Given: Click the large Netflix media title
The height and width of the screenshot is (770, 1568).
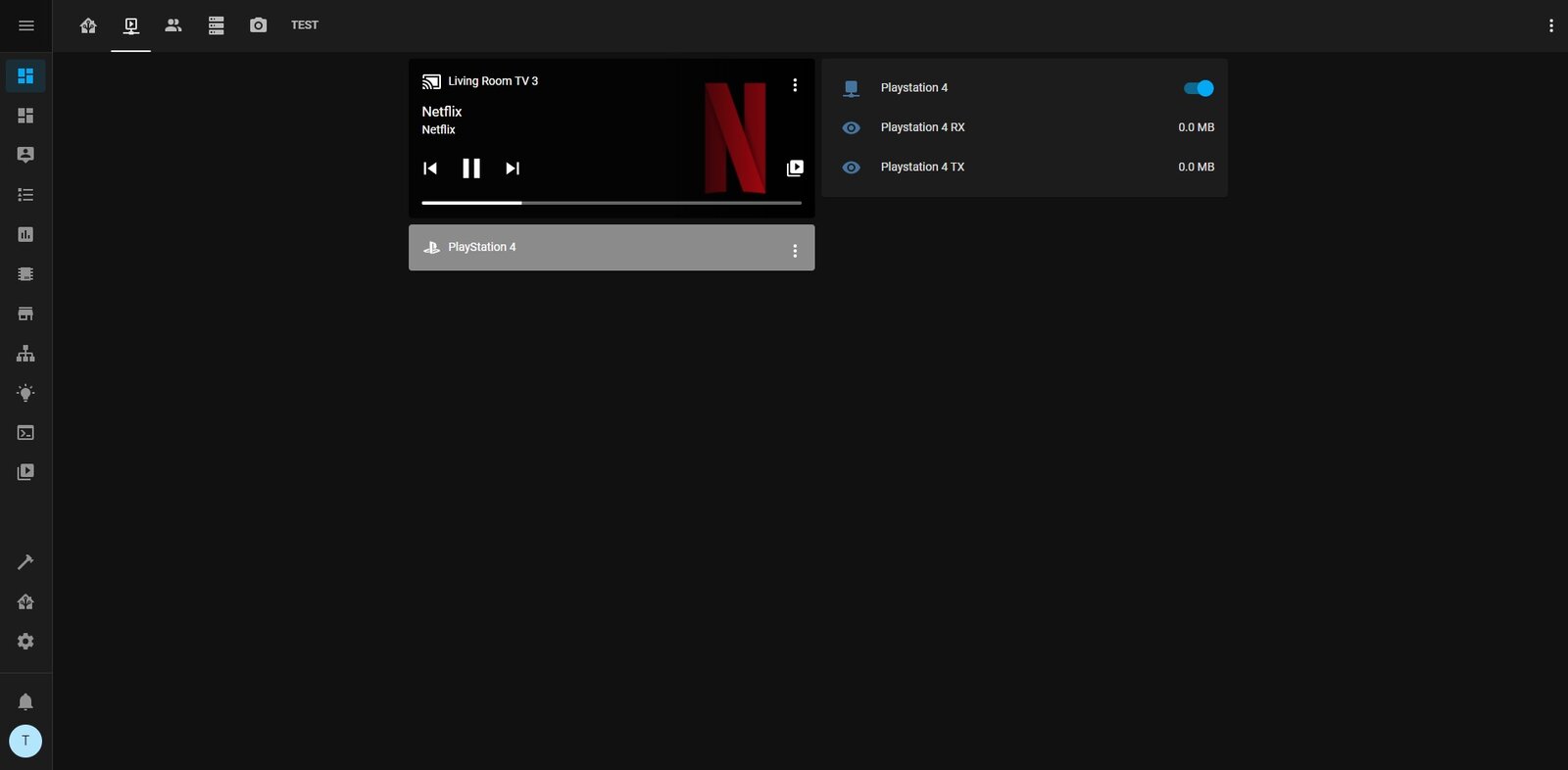Looking at the screenshot, I should pyautogui.click(x=442, y=112).
